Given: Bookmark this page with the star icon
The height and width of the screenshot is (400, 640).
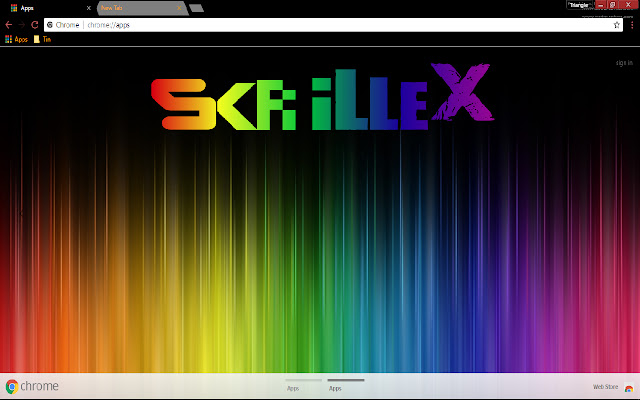Looking at the screenshot, I should click(616, 25).
